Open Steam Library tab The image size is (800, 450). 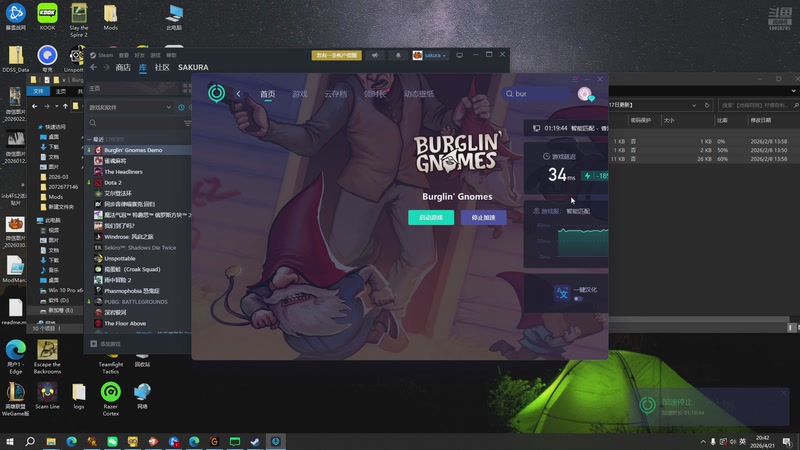pos(143,67)
